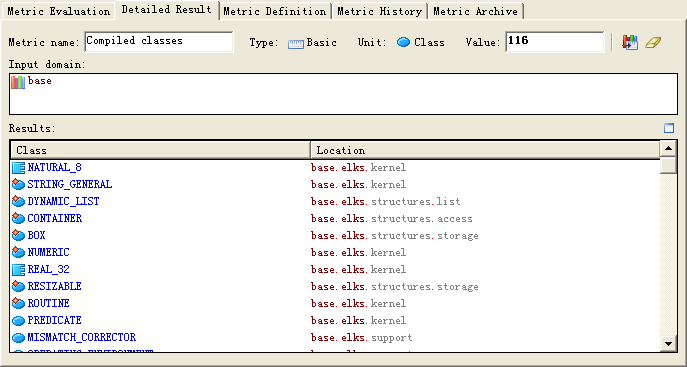Click location of REAL_32 row

pyautogui.click(x=358, y=269)
